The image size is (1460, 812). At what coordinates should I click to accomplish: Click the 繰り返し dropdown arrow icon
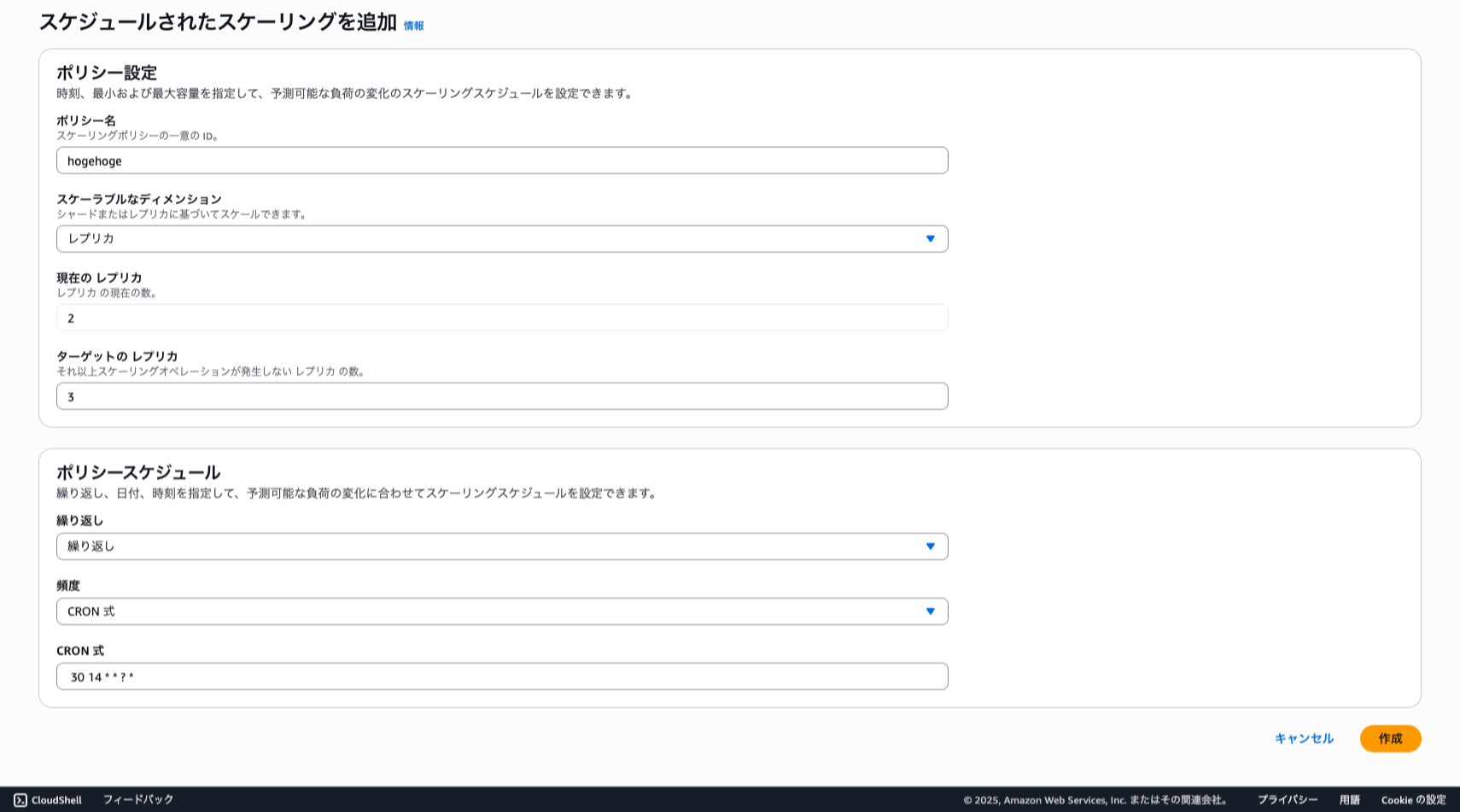[931, 546]
